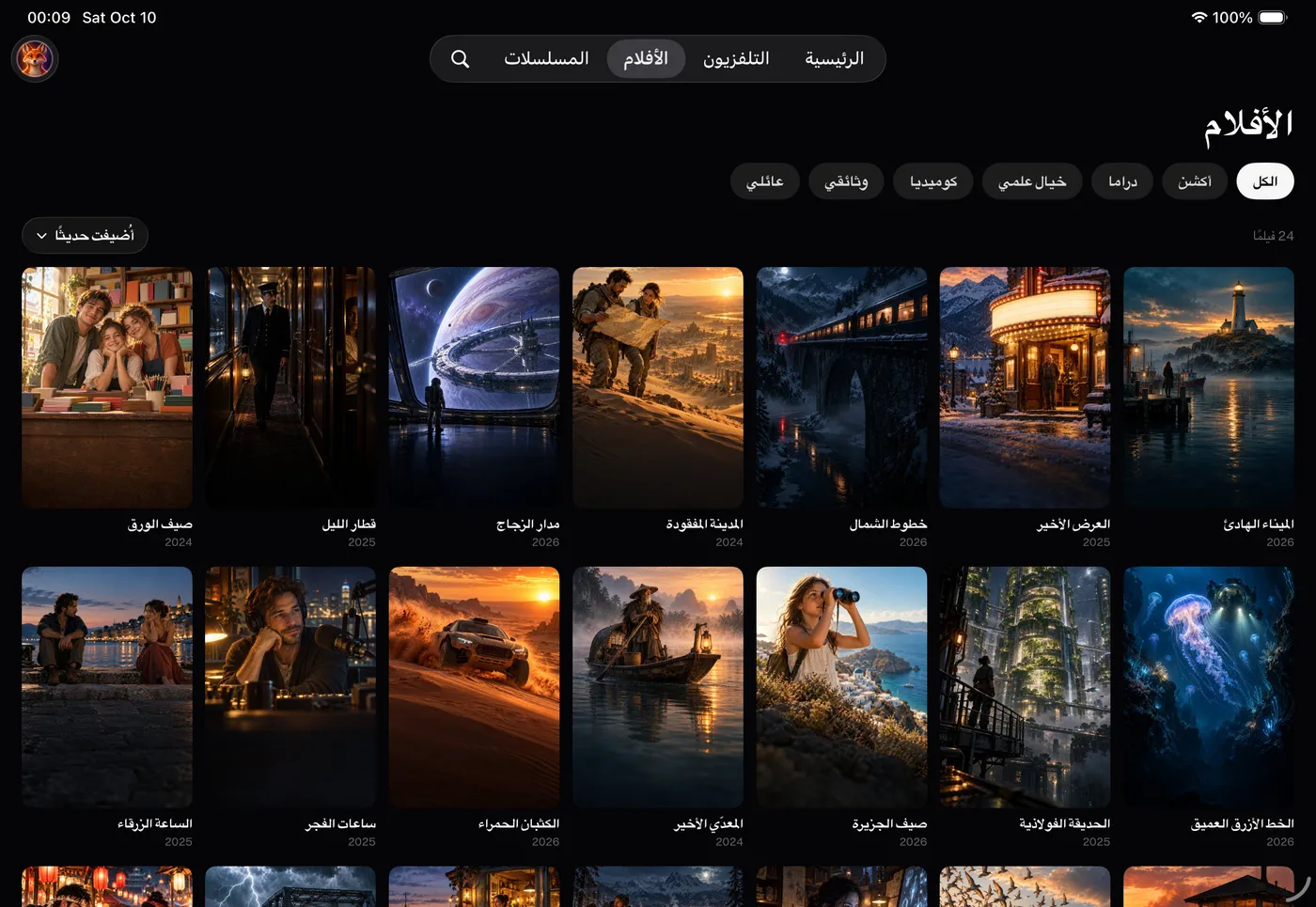This screenshot has height=907, width=1316.
Task: Filter movies by كوميديا
Action: 933,181
